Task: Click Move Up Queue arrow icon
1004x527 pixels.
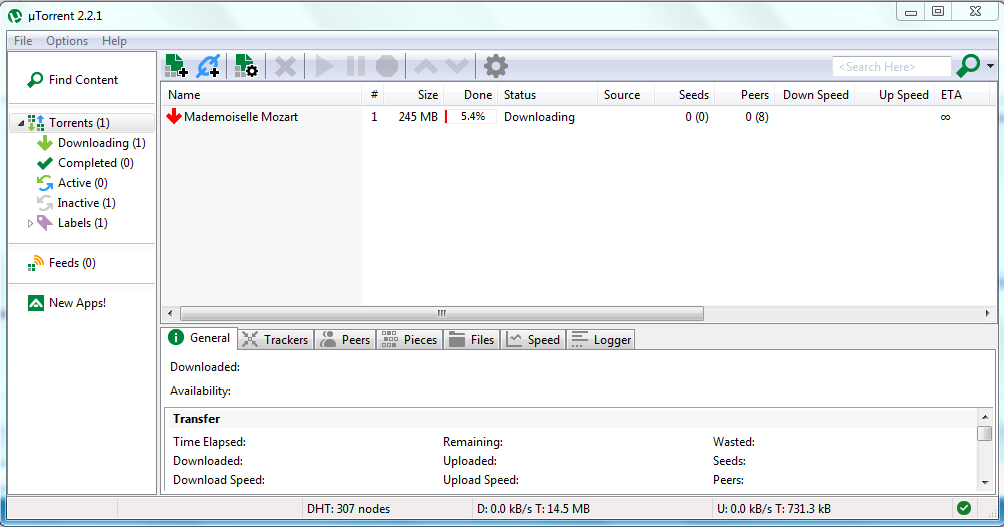Action: [426, 66]
